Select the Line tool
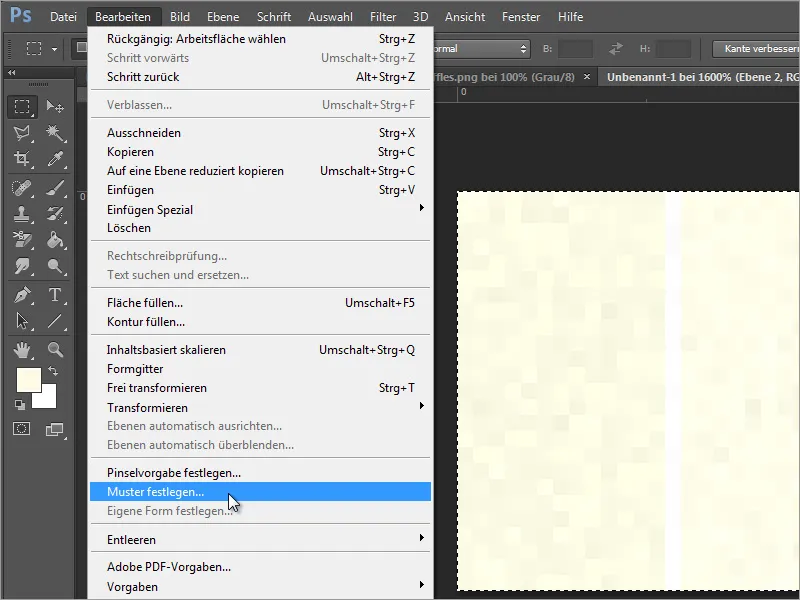Image resolution: width=800 pixels, height=600 pixels. click(55, 321)
